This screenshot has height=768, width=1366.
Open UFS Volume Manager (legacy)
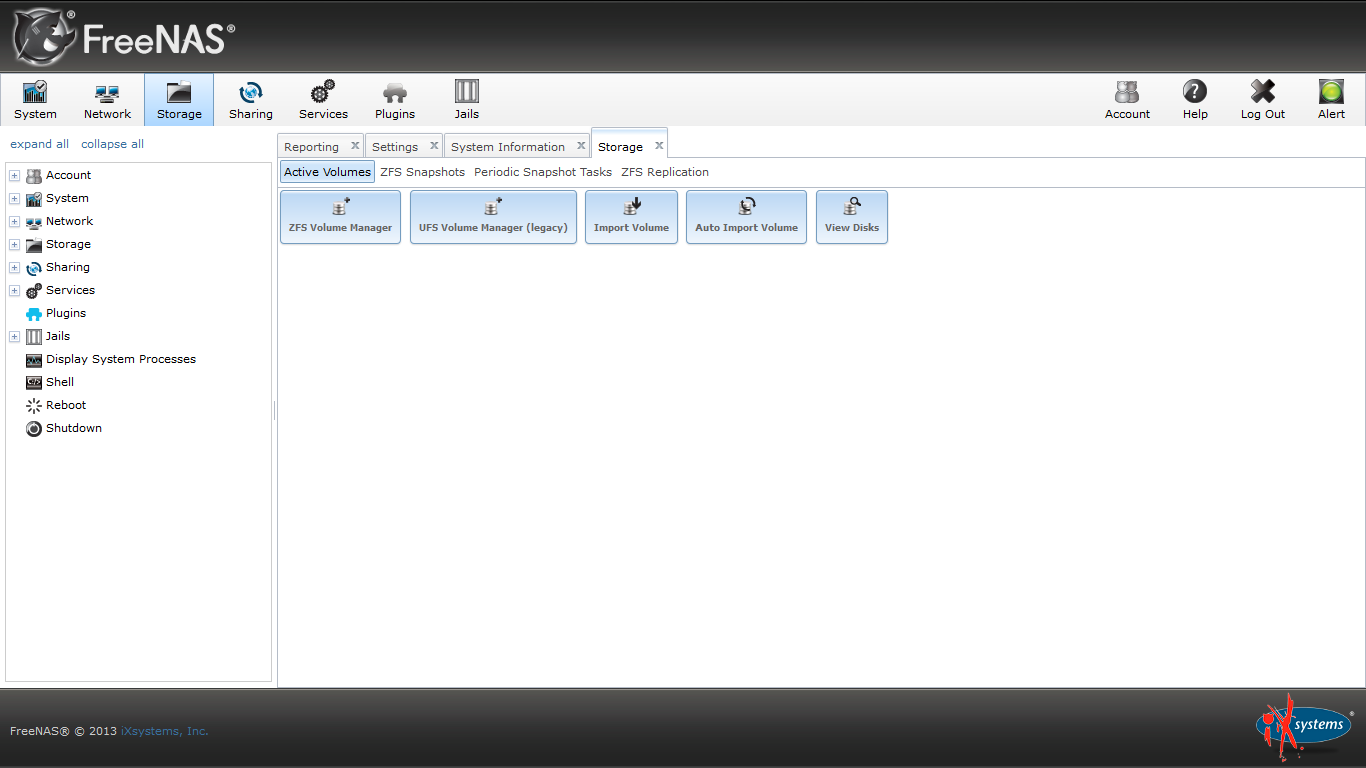pyautogui.click(x=493, y=217)
